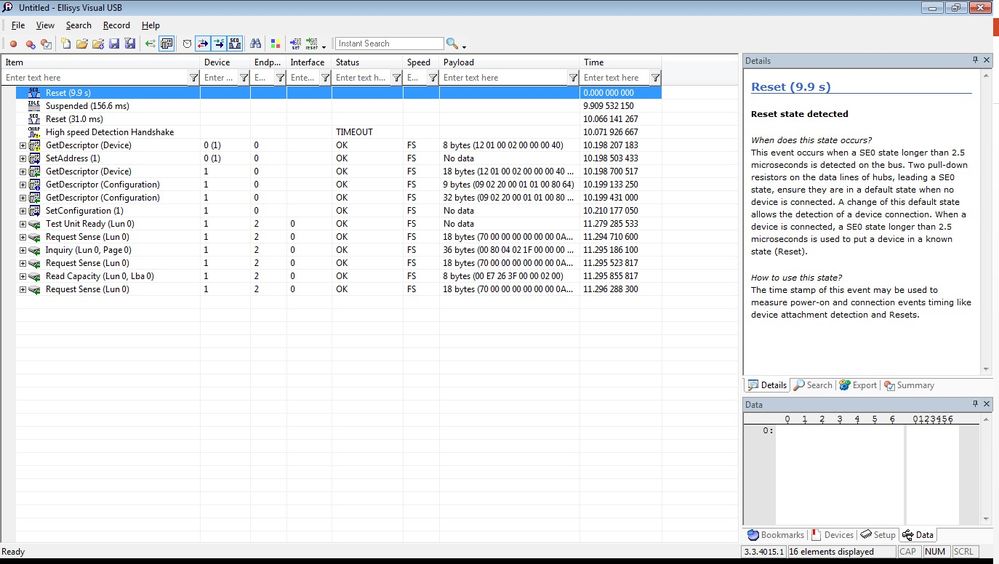
Task: Click Details panel scrollbar down arrow
Action: [986, 370]
